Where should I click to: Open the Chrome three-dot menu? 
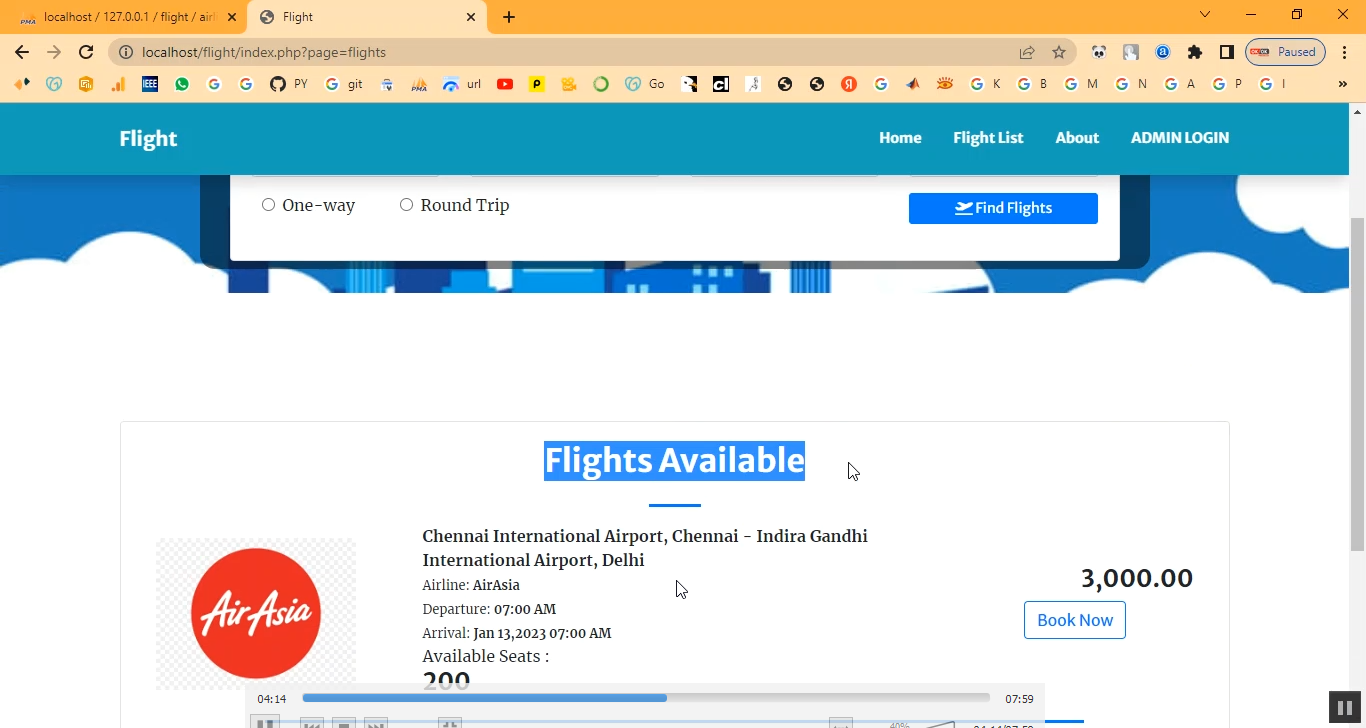(1345, 52)
